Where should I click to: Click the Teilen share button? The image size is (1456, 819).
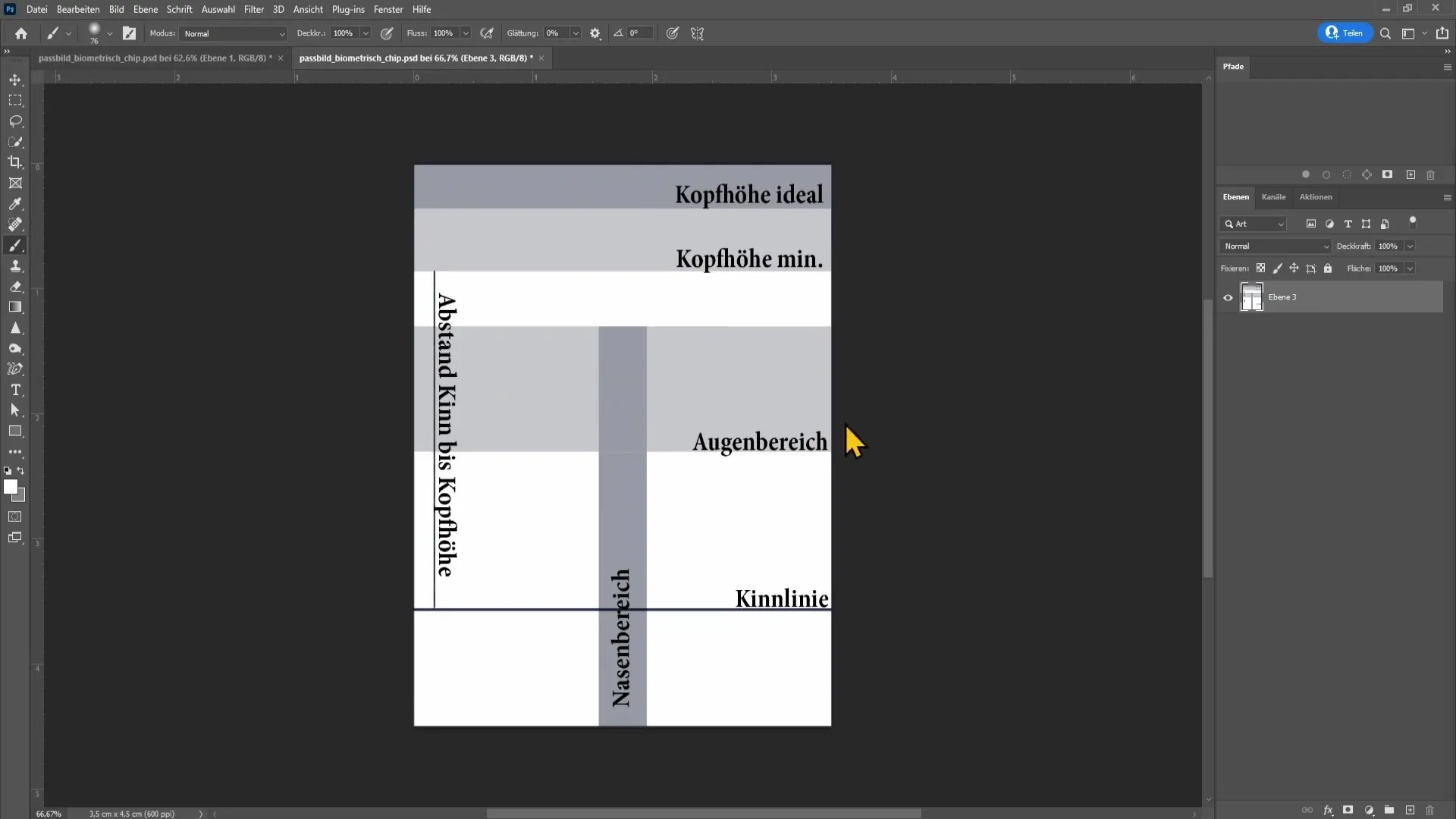(x=1345, y=33)
